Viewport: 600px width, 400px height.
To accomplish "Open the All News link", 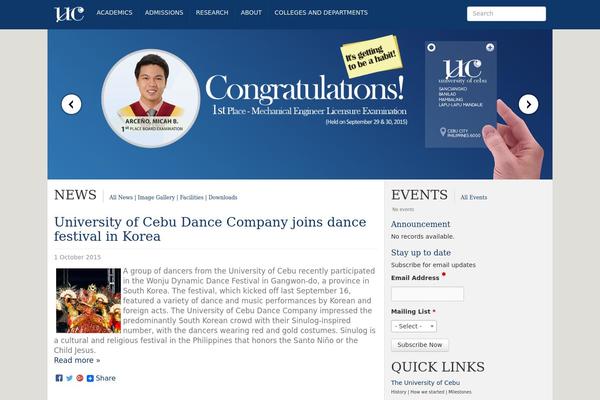I will click(x=121, y=198).
